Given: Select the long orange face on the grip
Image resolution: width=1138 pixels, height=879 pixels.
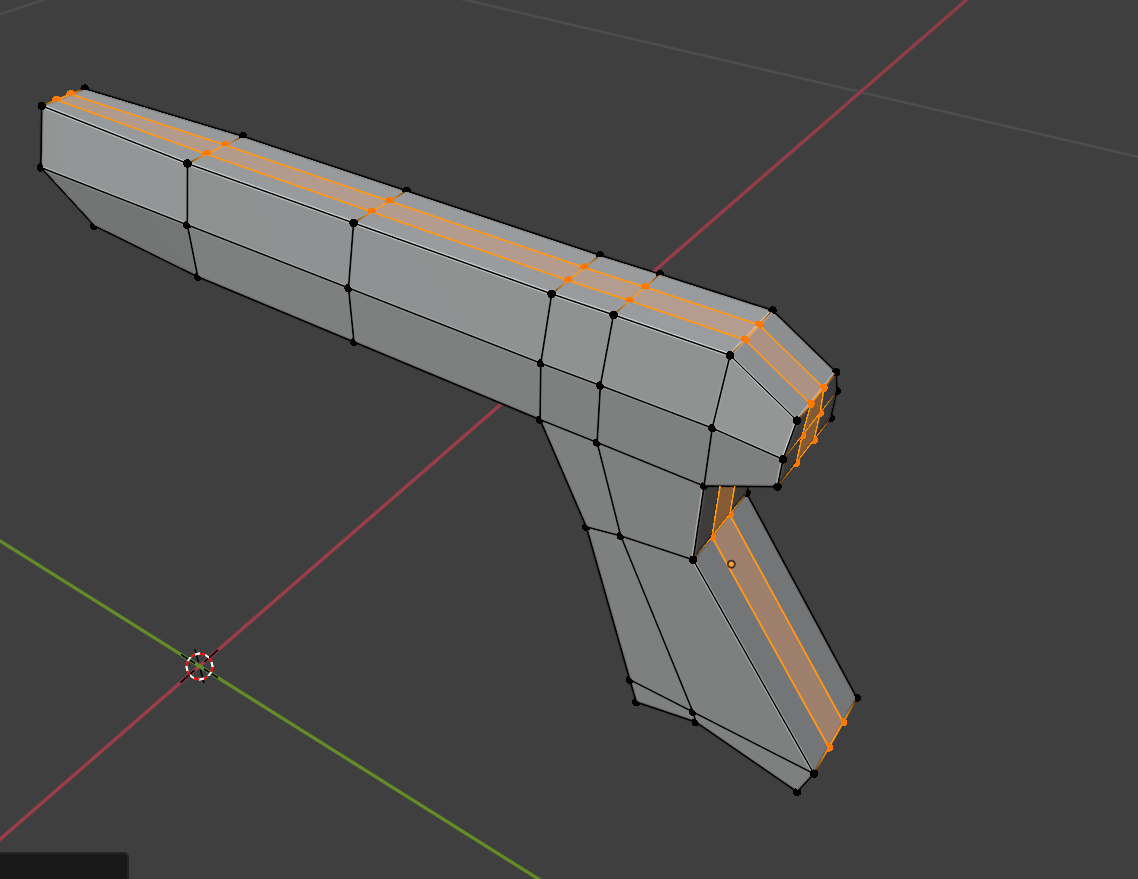Looking at the screenshot, I should tap(779, 630).
